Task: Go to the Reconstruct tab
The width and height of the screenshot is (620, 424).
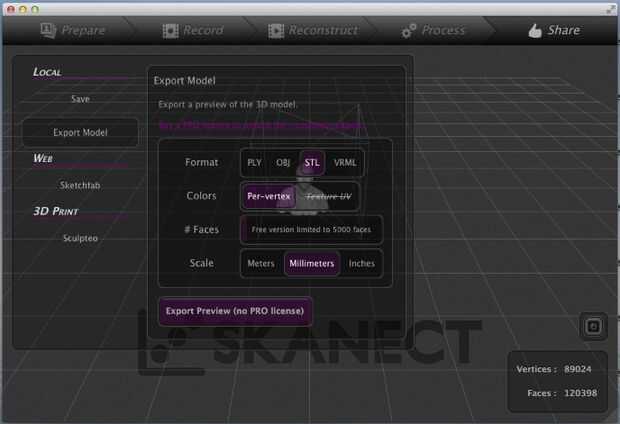Action: point(313,30)
